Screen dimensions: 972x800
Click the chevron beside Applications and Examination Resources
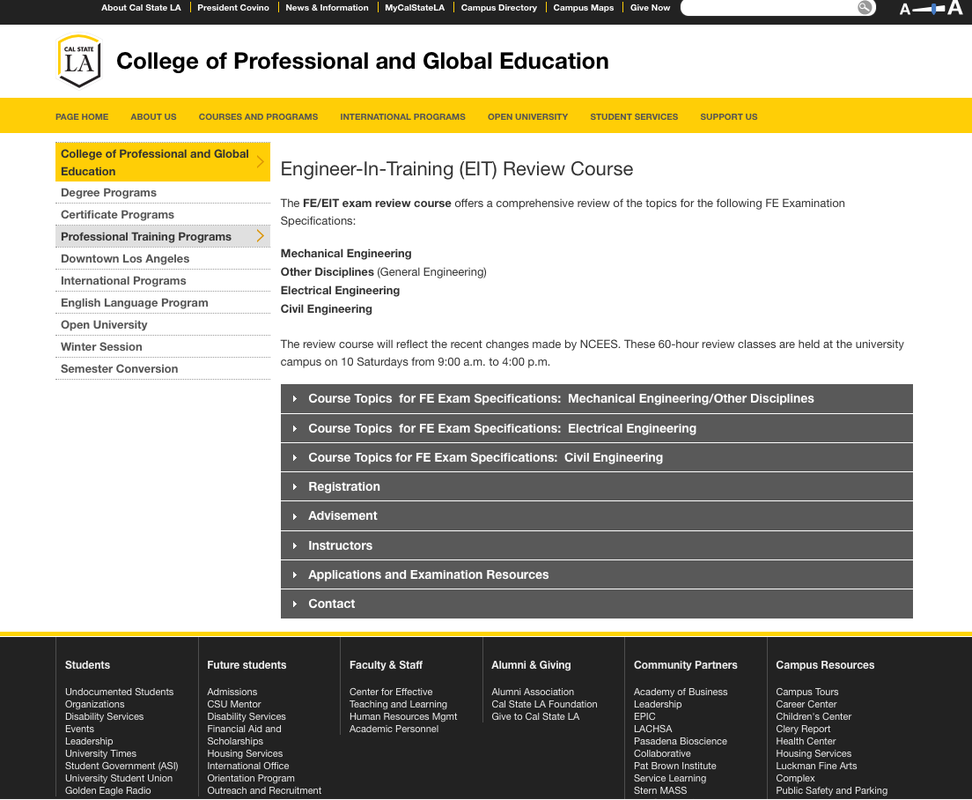[295, 574]
